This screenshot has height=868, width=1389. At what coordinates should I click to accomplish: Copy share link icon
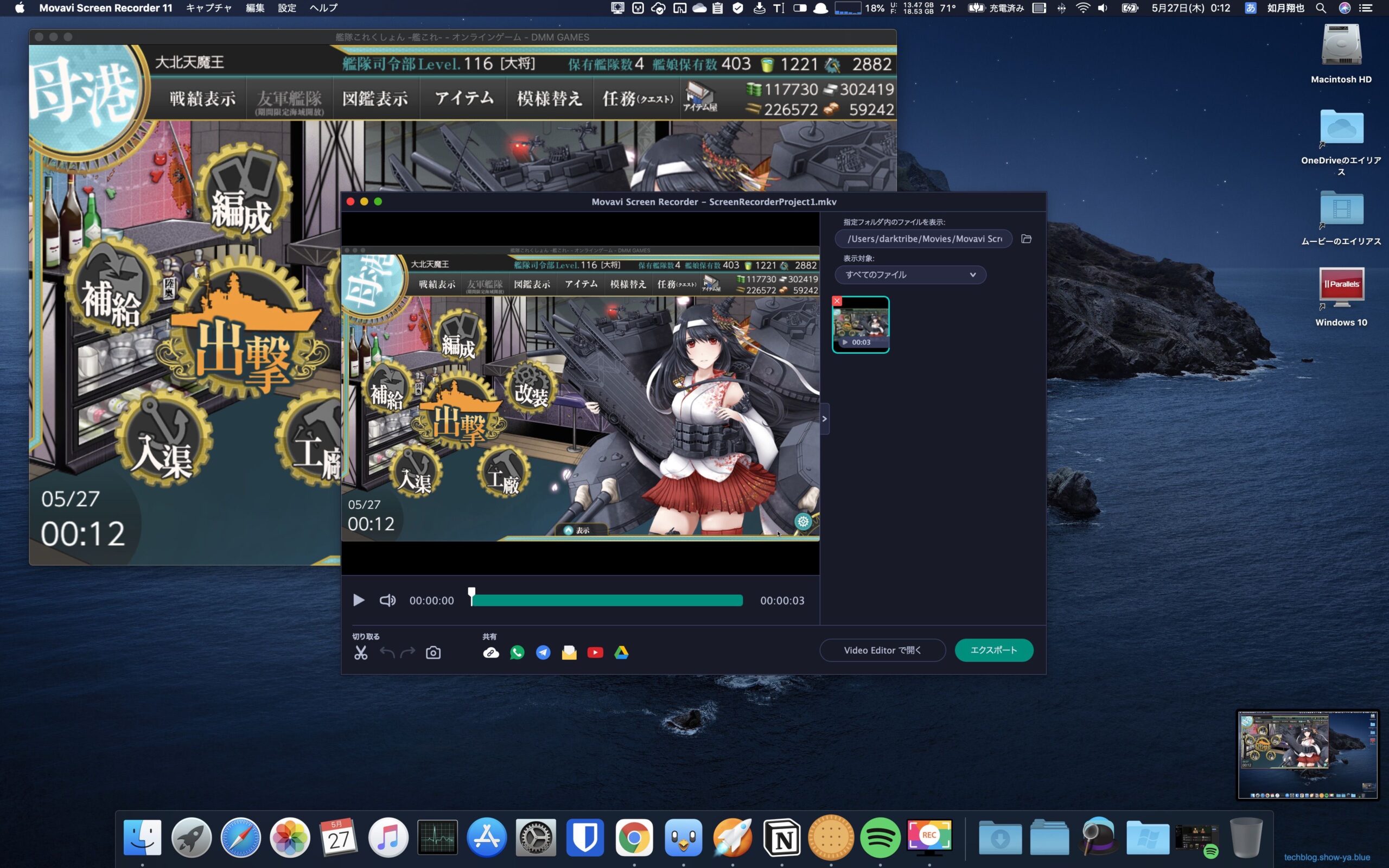point(490,653)
